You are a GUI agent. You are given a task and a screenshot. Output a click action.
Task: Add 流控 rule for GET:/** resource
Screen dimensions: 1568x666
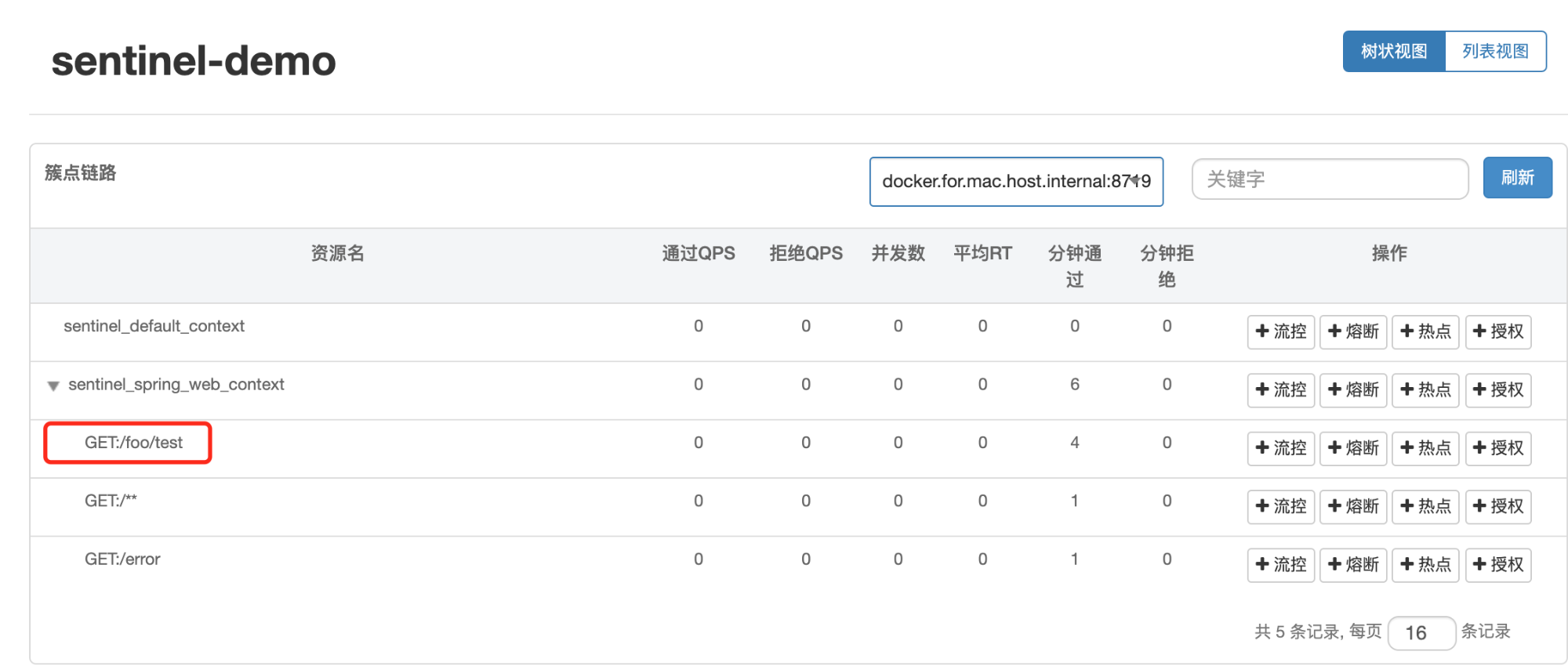tap(1281, 506)
